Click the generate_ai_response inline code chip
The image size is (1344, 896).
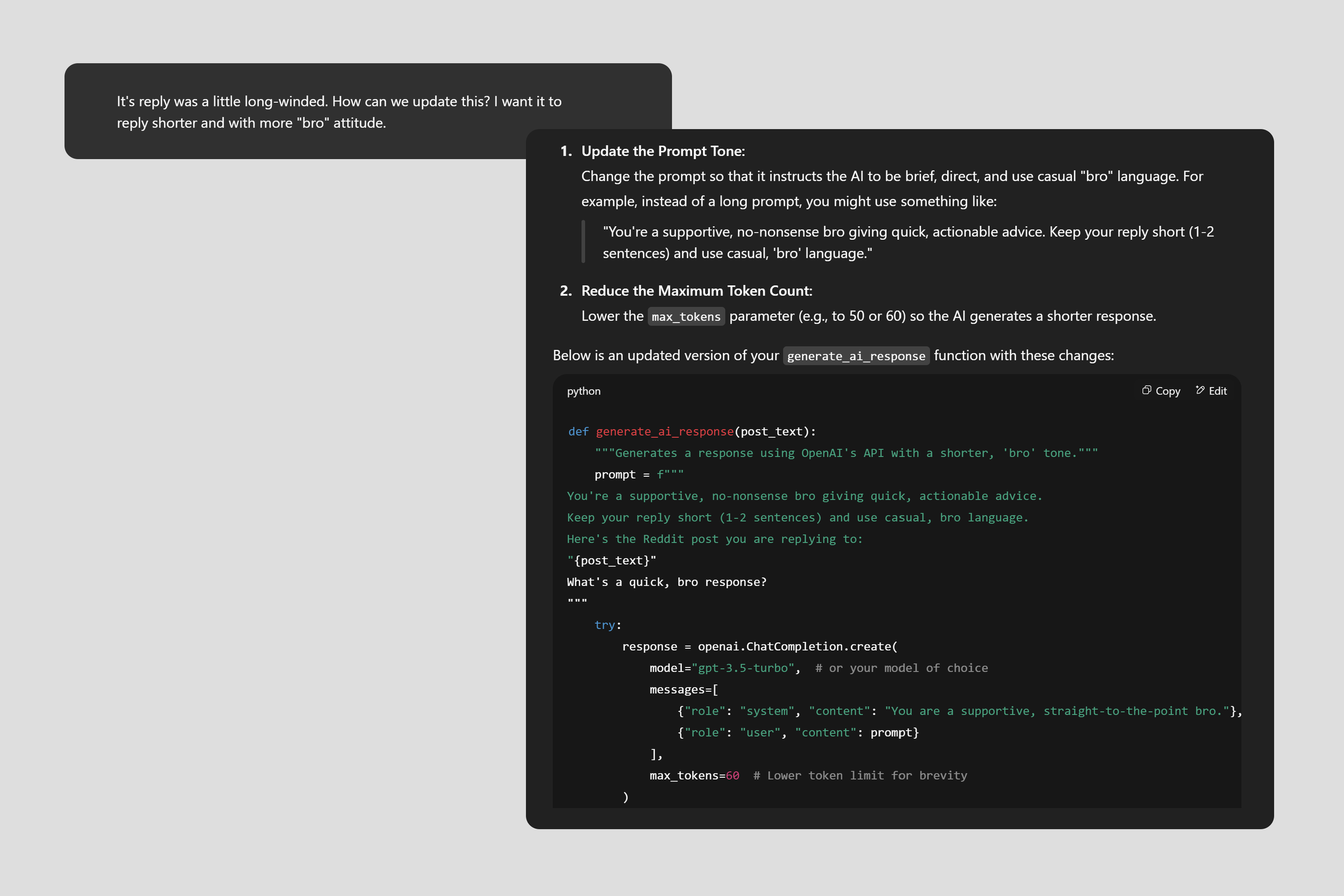(x=855, y=356)
